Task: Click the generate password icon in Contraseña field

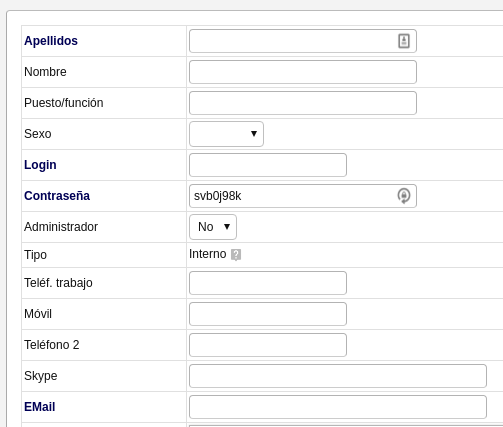Action: [x=404, y=196]
